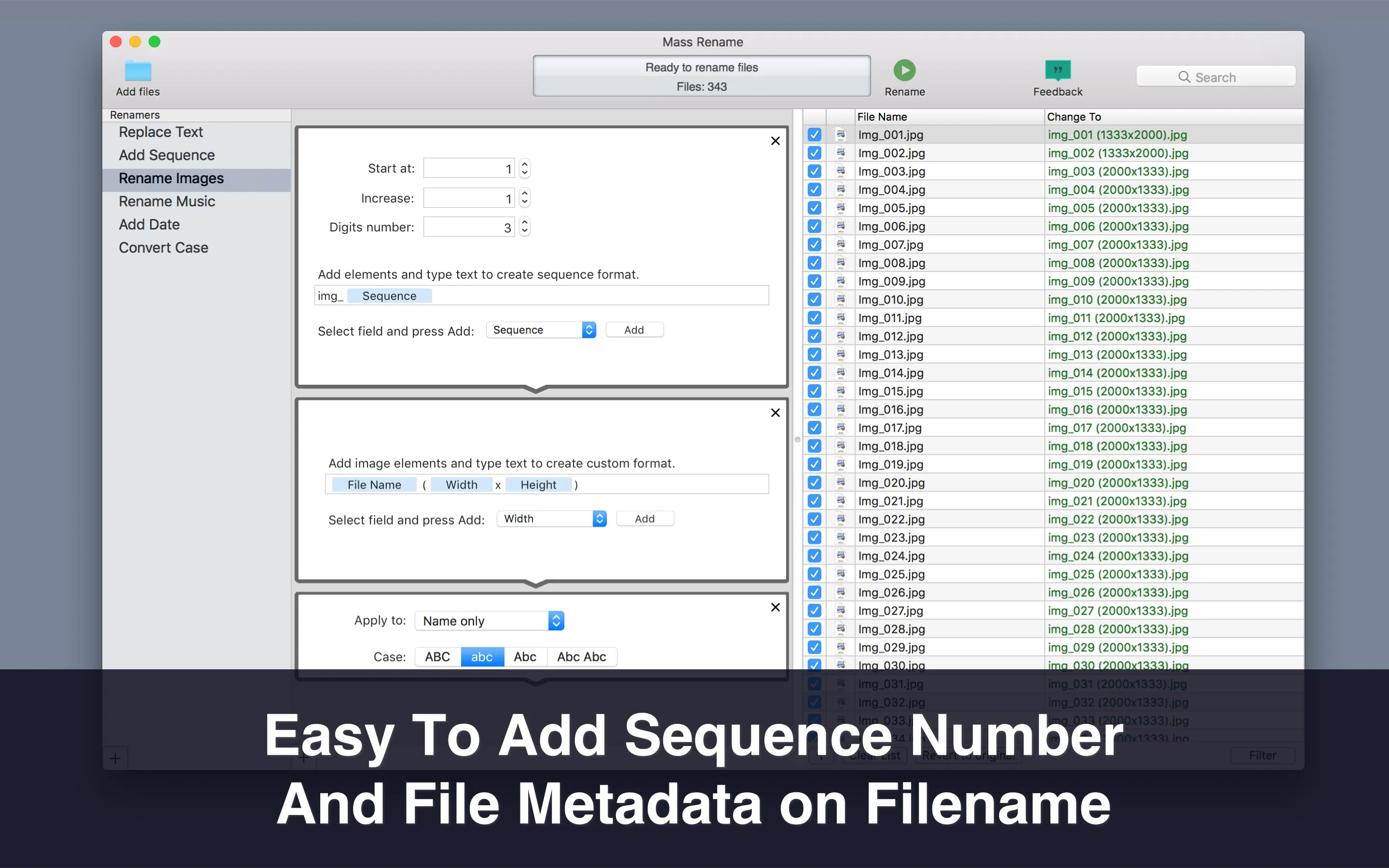
Task: Click the Add files folder icon
Action: click(138, 71)
